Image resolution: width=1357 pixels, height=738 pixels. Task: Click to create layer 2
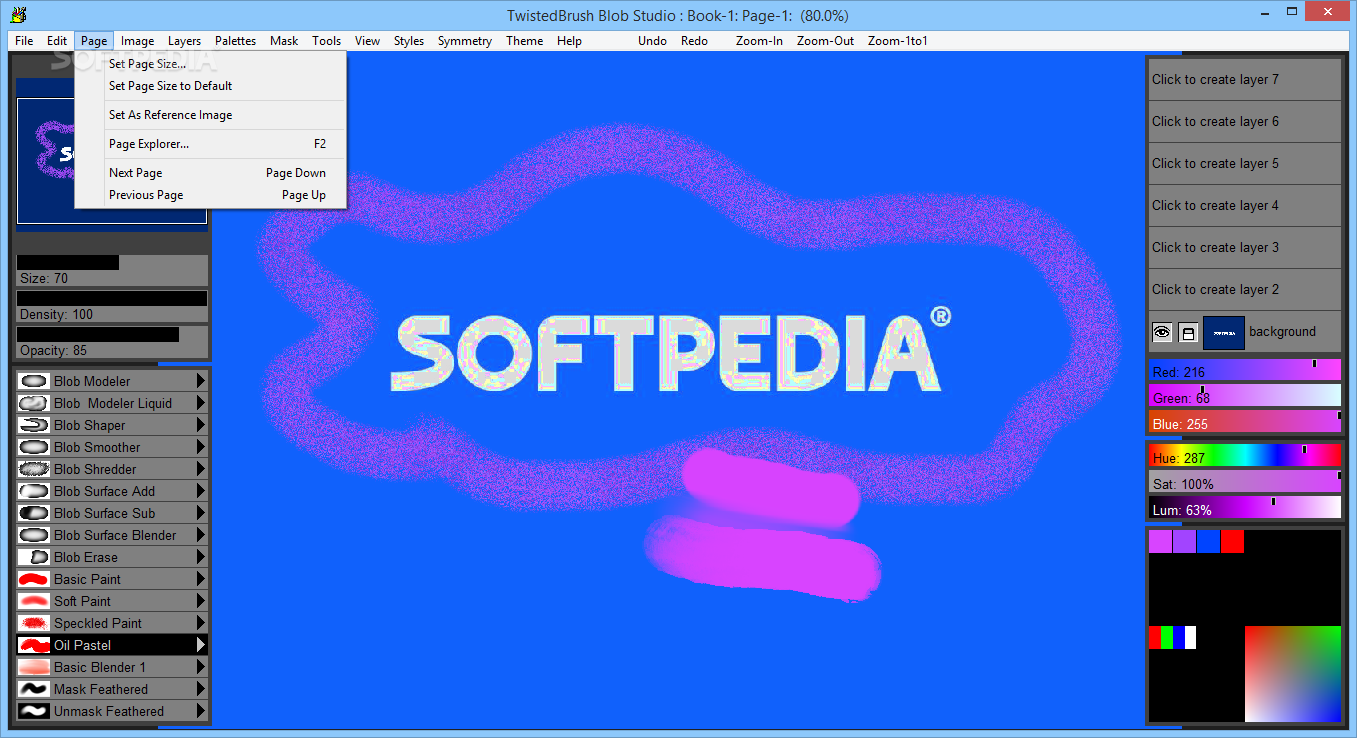click(x=1244, y=289)
